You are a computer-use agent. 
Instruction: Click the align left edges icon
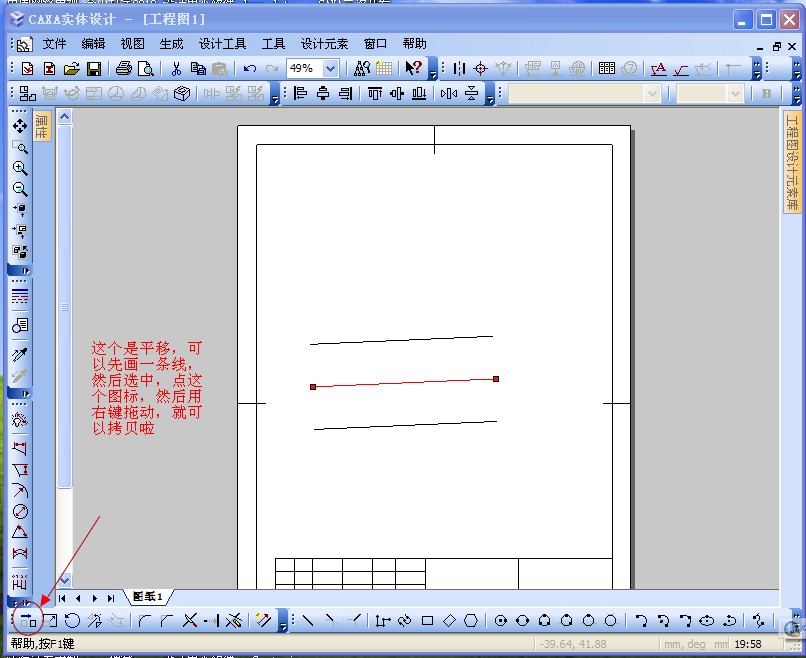pos(300,94)
